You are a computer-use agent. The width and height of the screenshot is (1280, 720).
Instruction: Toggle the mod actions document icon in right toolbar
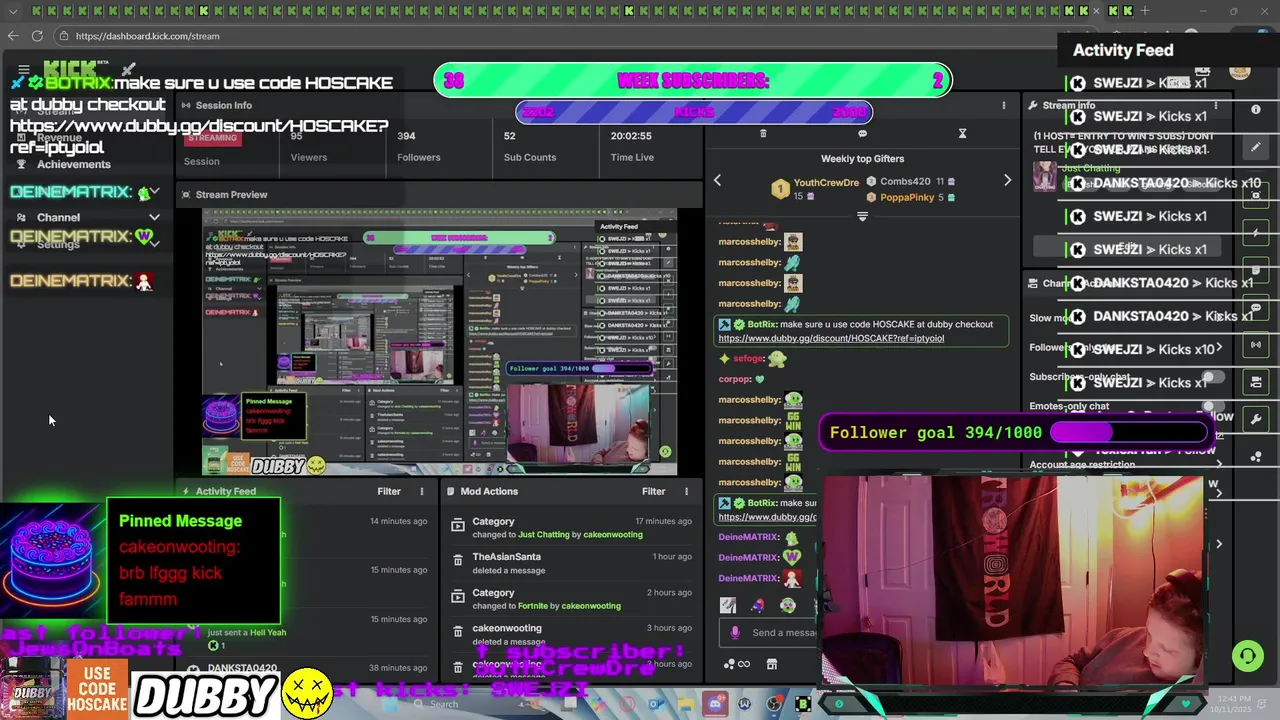(1256, 271)
